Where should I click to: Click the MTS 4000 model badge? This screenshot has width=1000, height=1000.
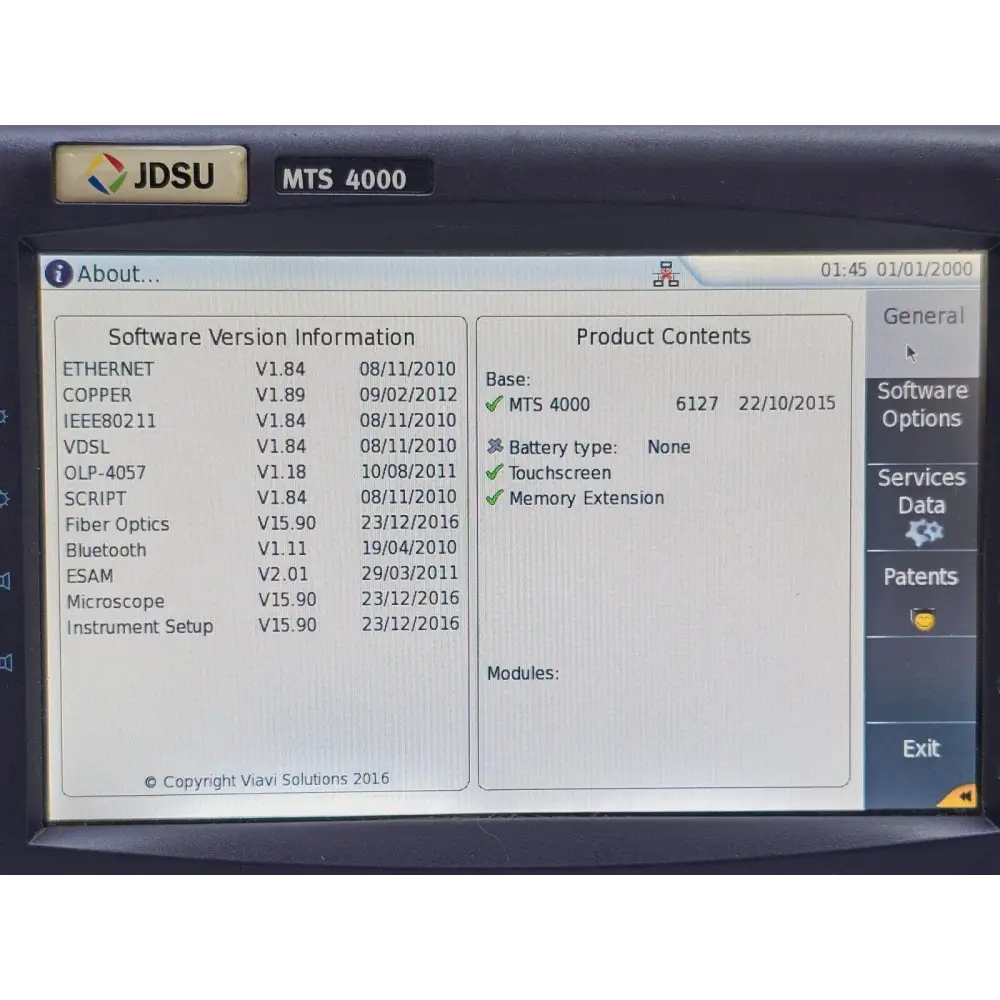click(x=353, y=178)
